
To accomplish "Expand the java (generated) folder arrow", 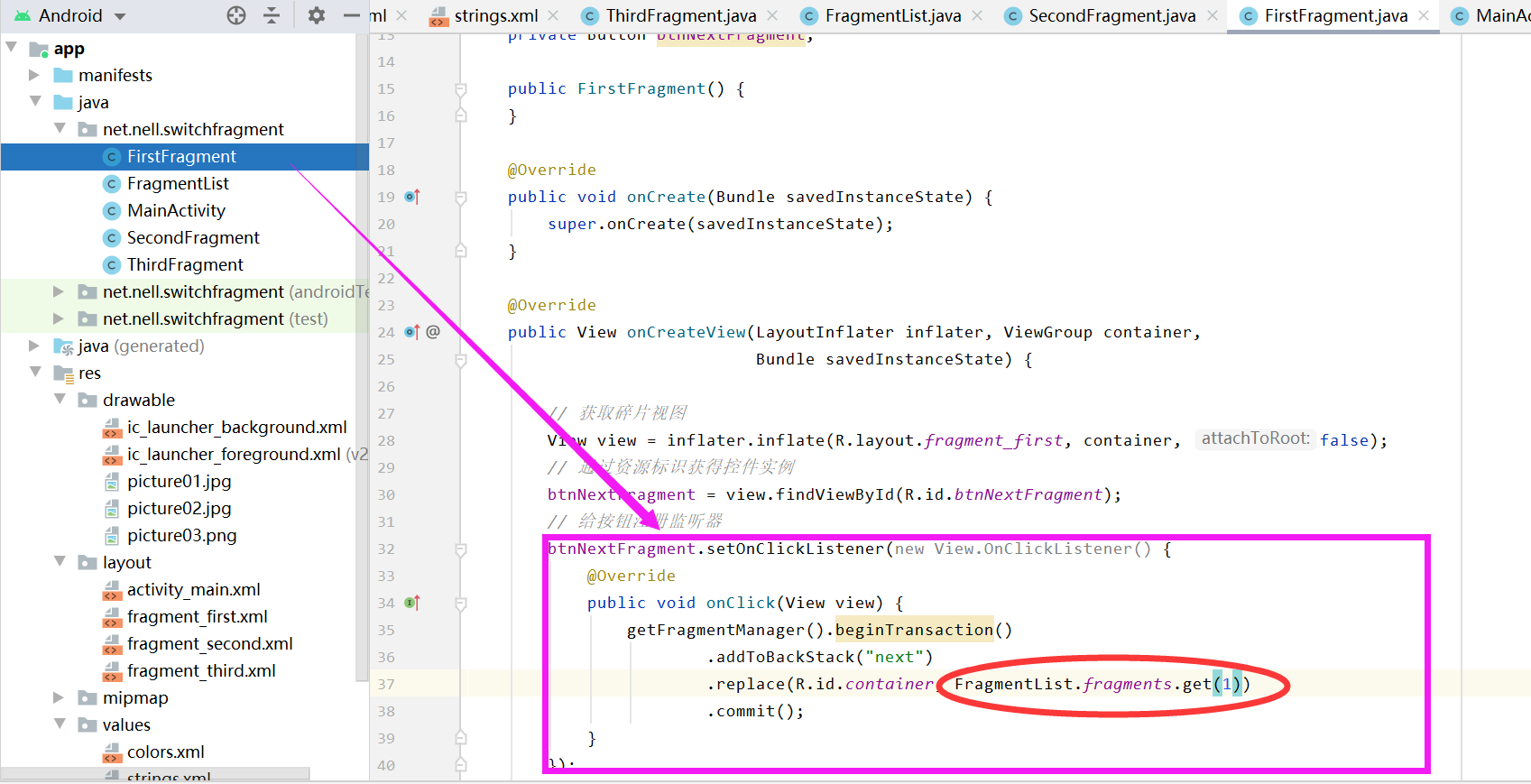I will pos(34,346).
